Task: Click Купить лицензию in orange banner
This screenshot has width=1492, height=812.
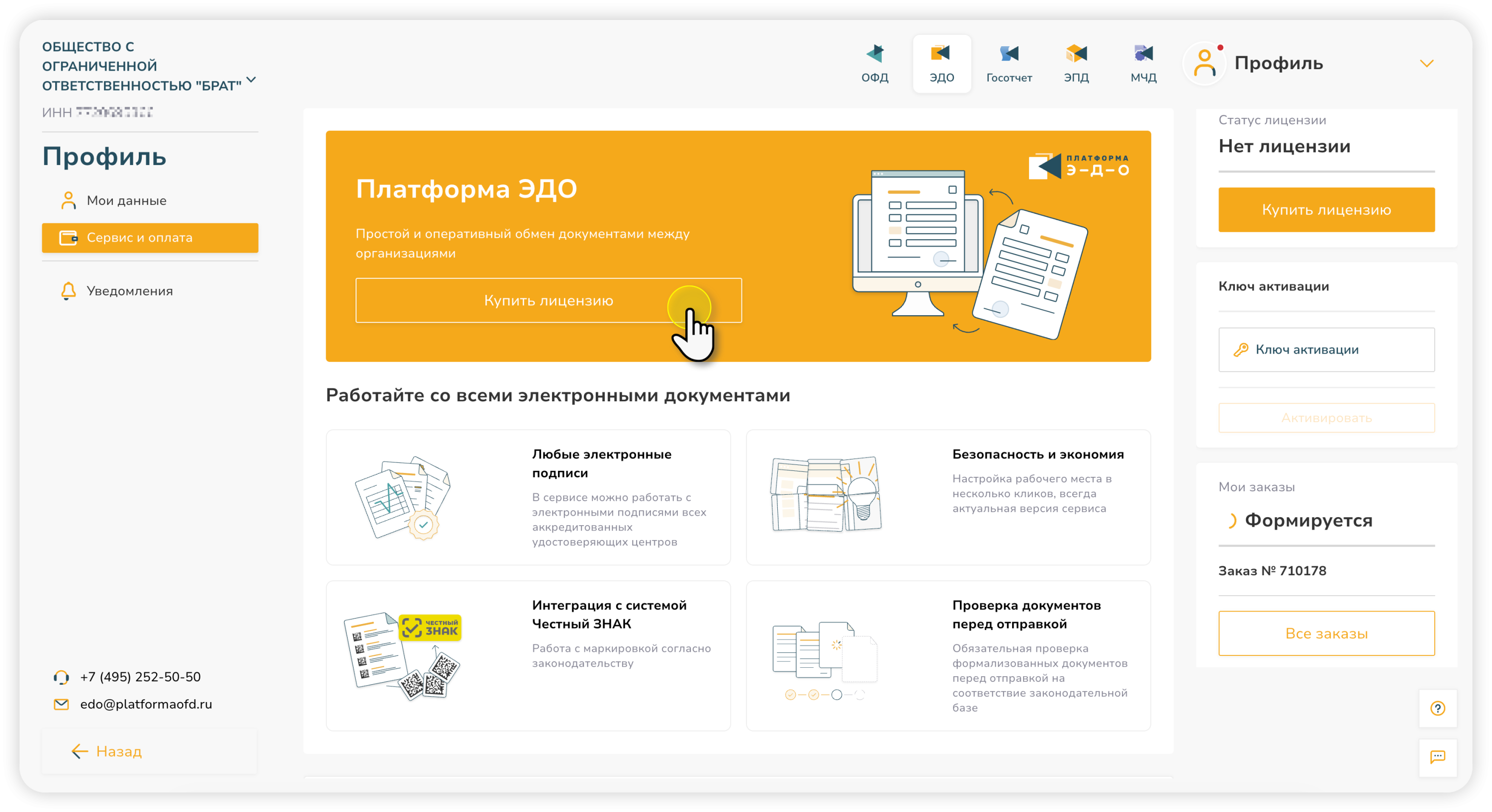Action: coord(548,300)
